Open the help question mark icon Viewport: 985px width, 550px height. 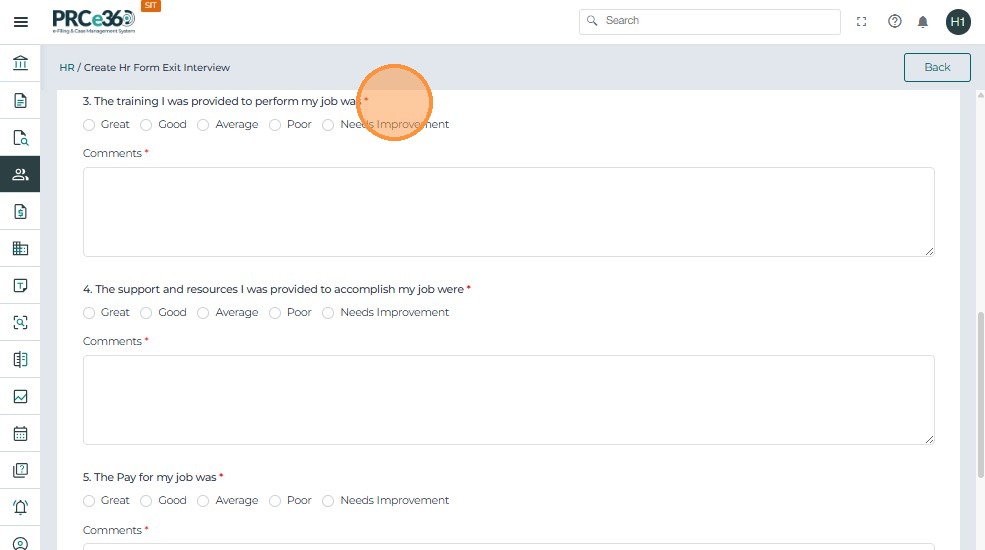click(x=894, y=21)
